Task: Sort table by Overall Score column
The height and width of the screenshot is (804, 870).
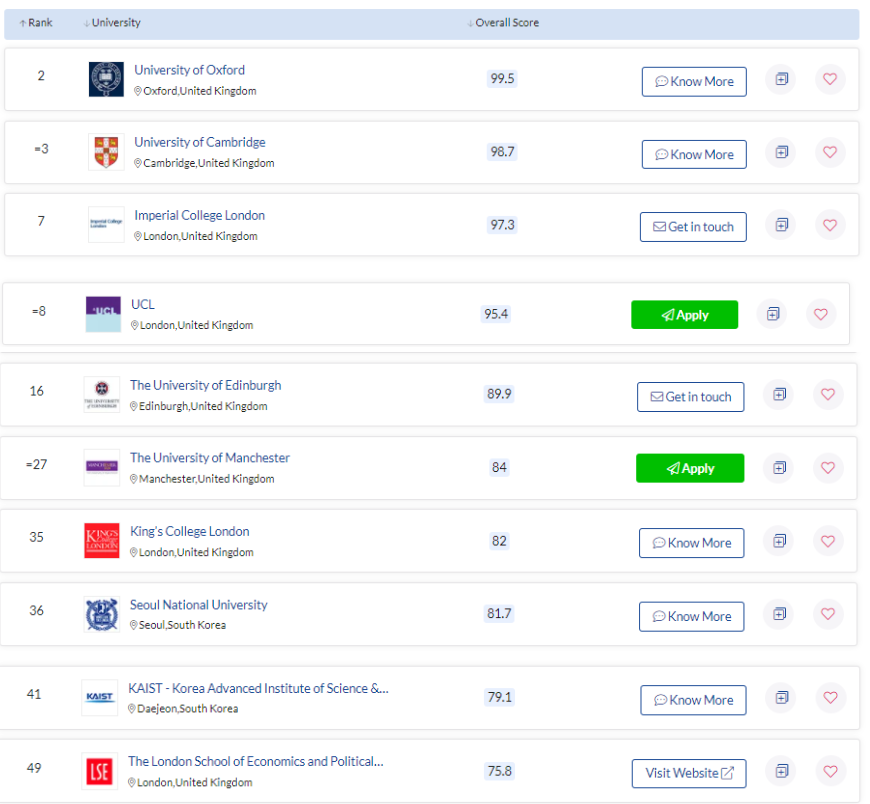Action: (x=503, y=23)
